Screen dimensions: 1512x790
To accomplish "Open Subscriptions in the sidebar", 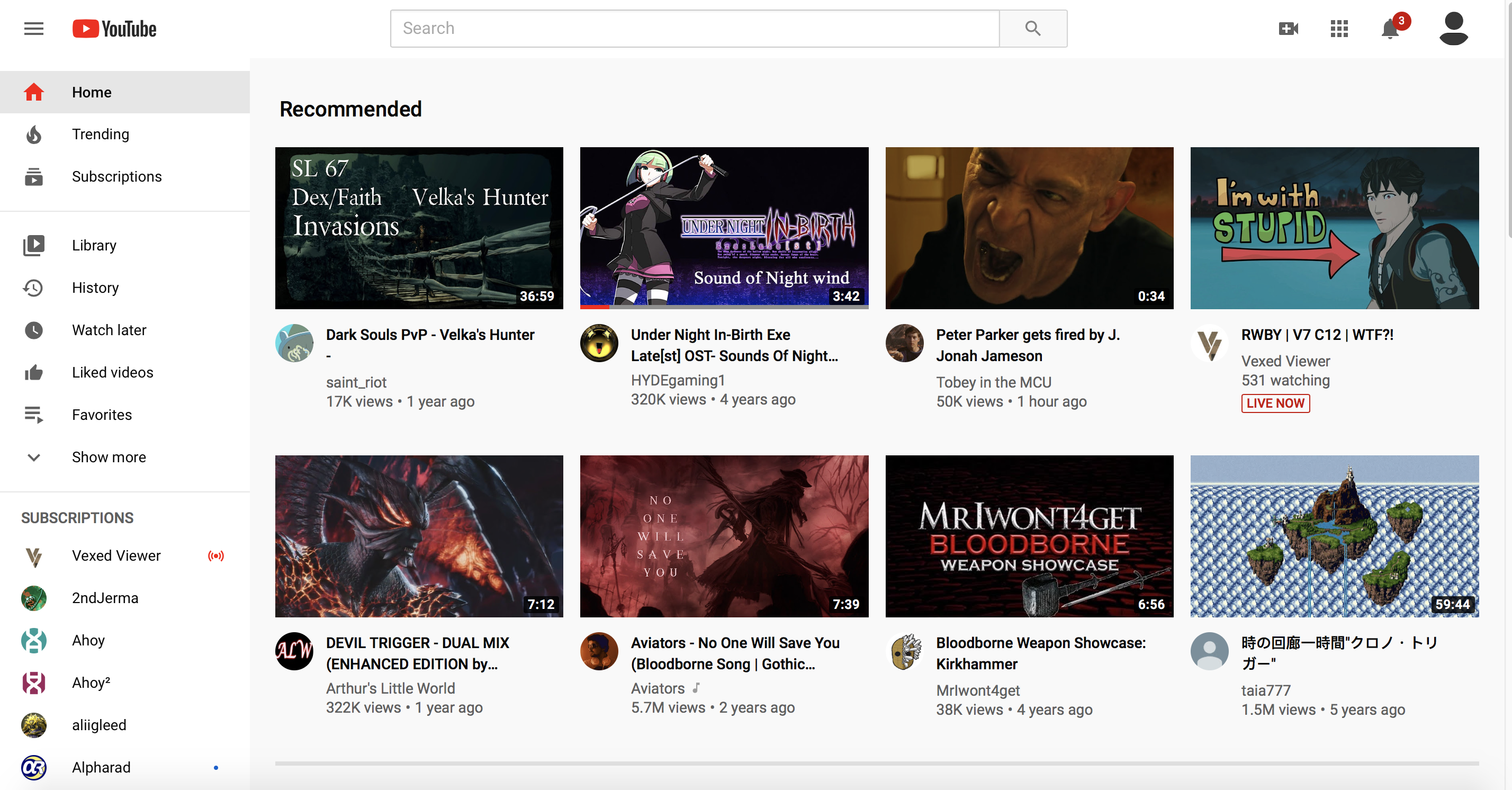I will [124, 177].
